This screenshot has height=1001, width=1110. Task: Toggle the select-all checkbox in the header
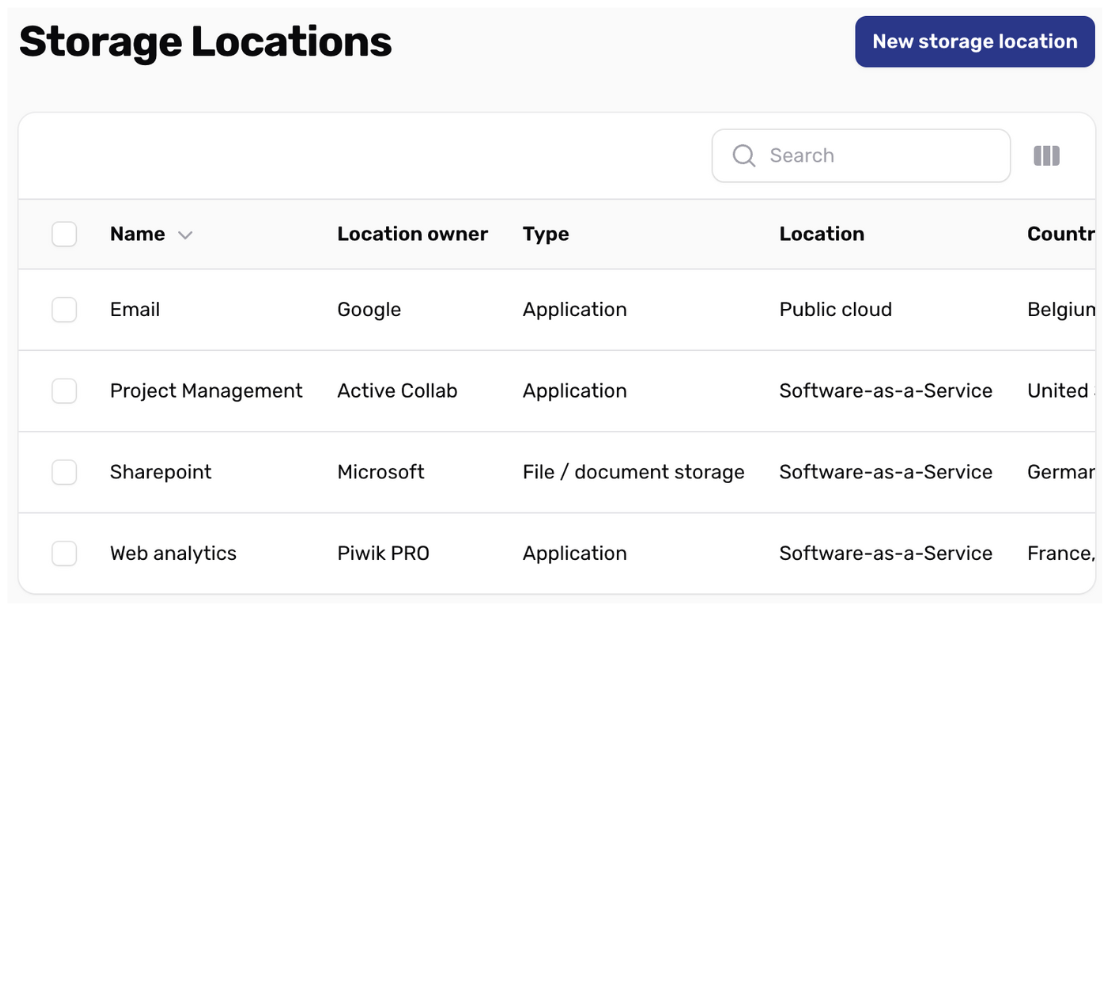pos(64,234)
